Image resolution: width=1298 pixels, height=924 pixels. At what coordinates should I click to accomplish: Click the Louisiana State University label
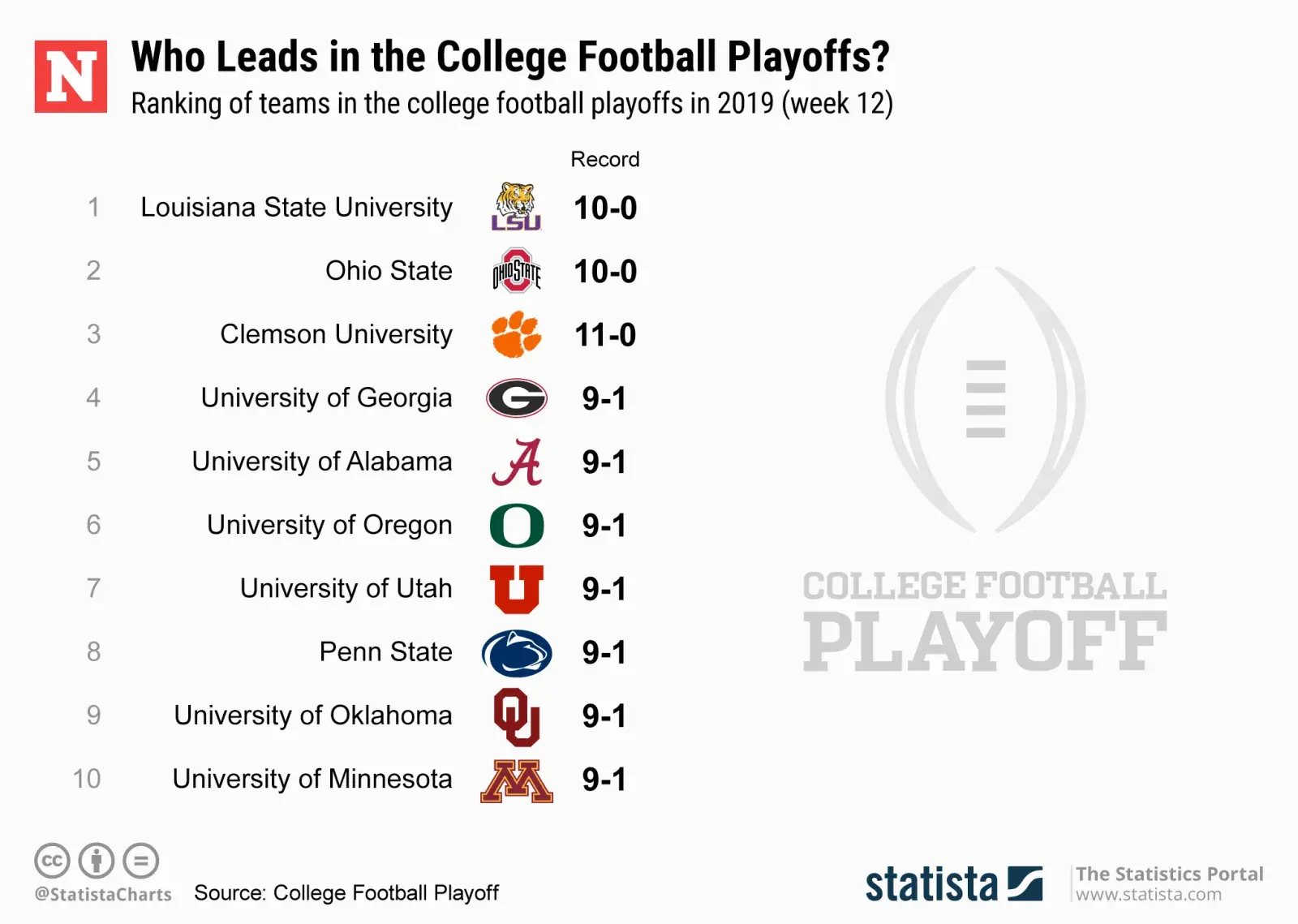296,208
